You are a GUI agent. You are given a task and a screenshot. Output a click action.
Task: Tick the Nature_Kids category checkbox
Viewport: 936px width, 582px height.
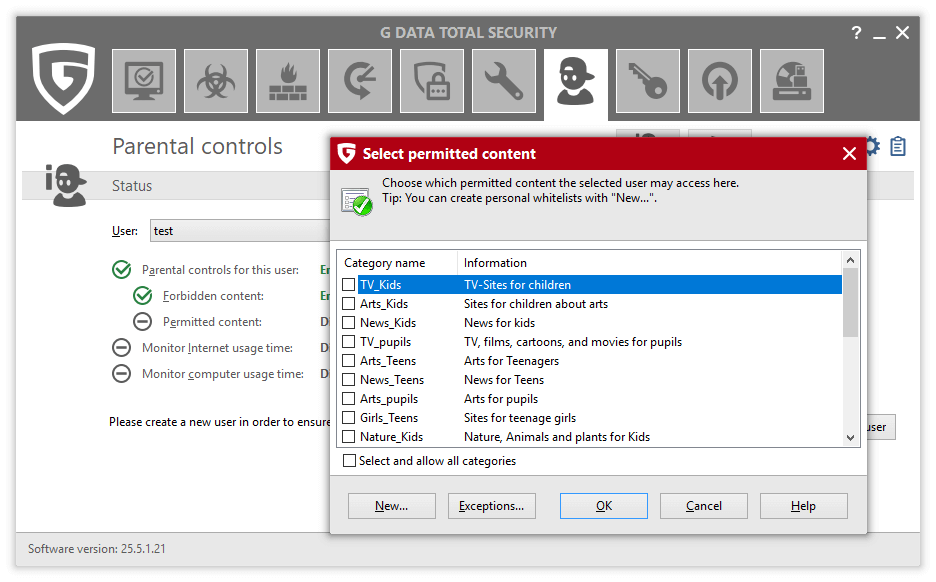349,437
